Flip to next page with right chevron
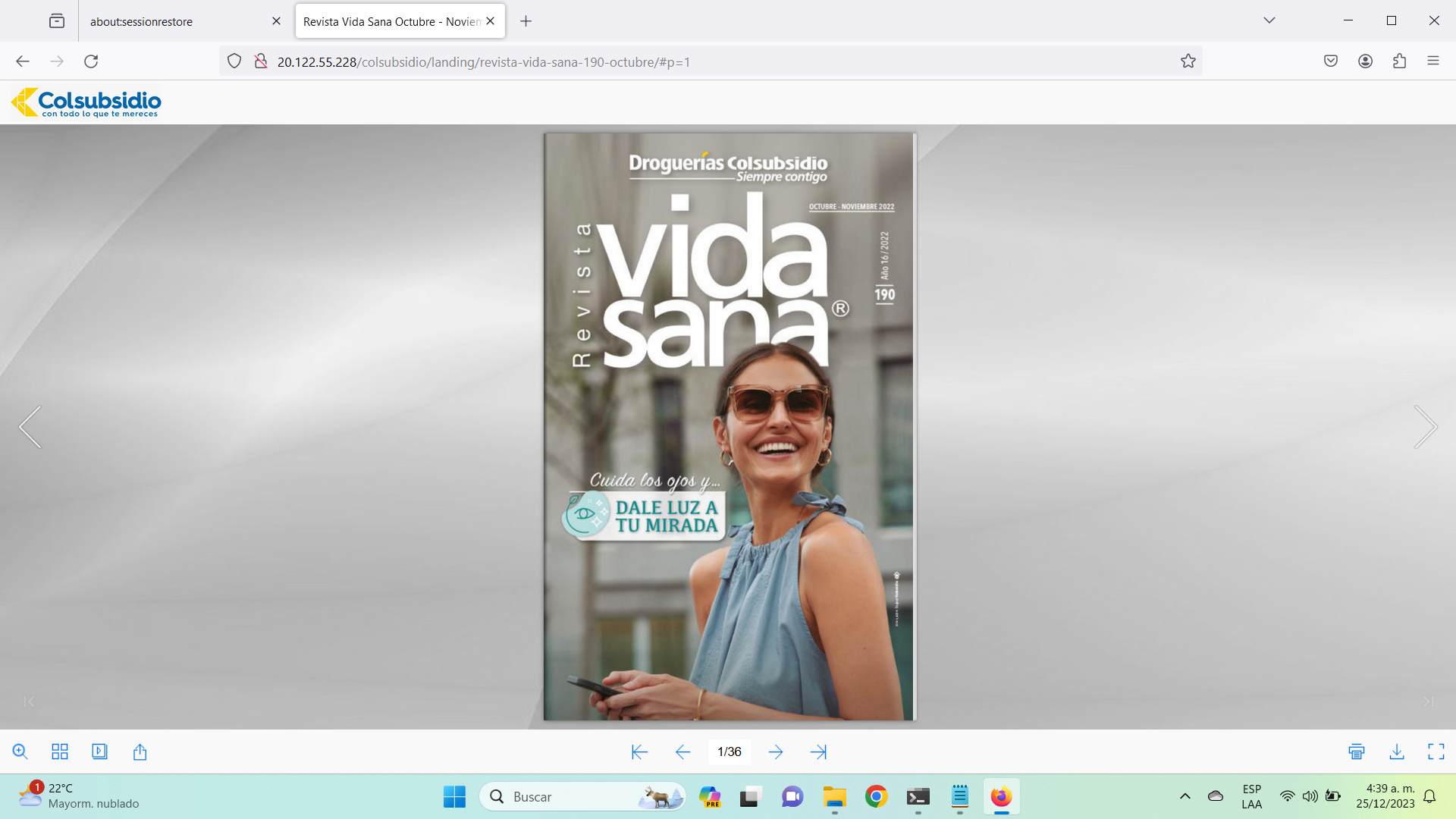Viewport: 1456px width, 819px height. pyautogui.click(x=1425, y=427)
